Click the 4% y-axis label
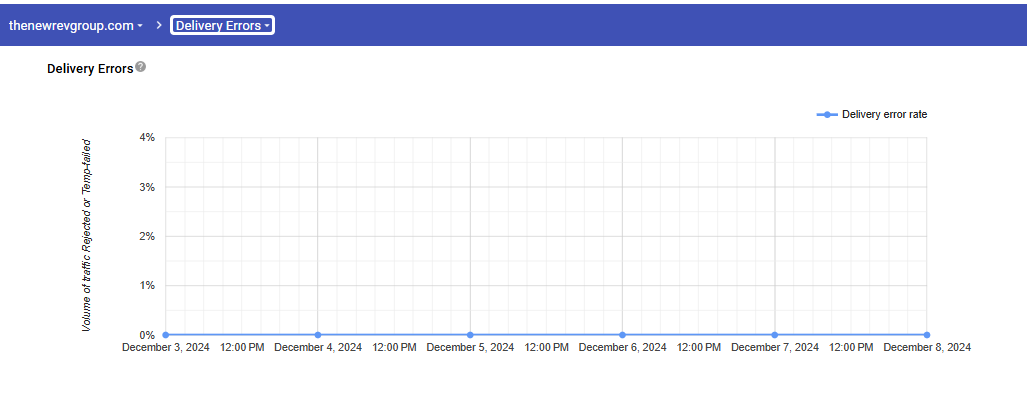 click(147, 137)
